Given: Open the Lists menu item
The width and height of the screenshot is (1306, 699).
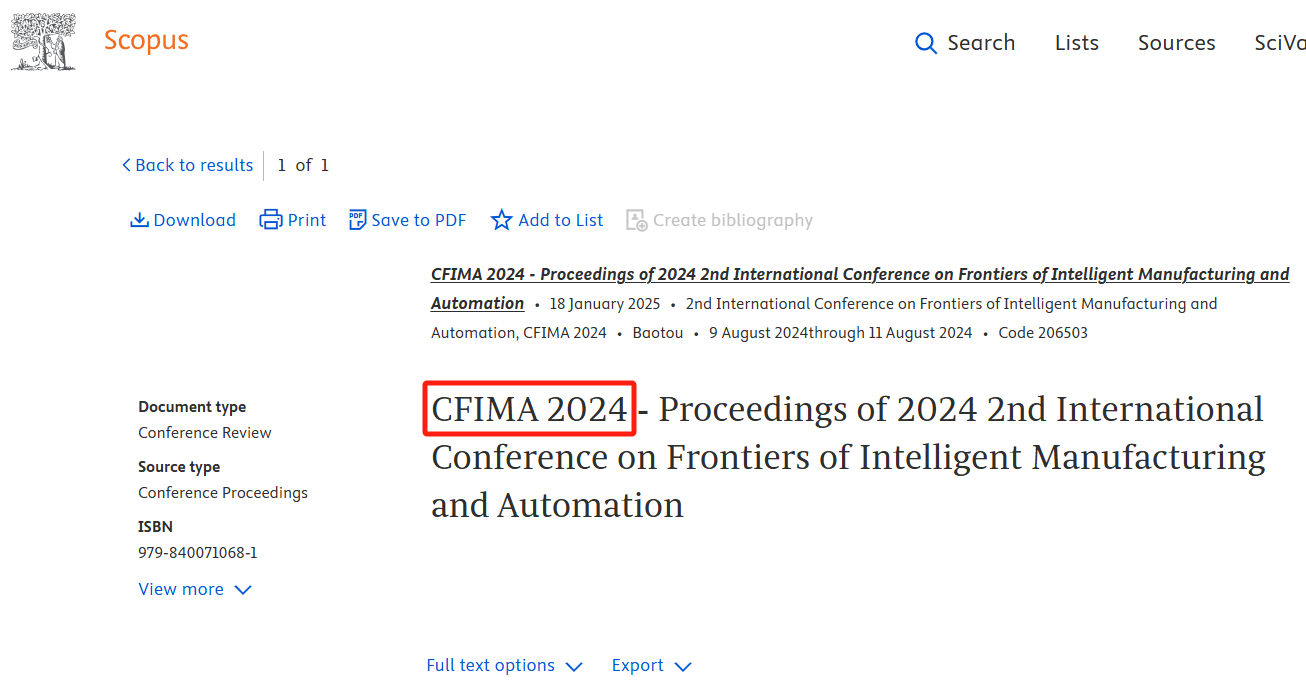Looking at the screenshot, I should [x=1077, y=43].
